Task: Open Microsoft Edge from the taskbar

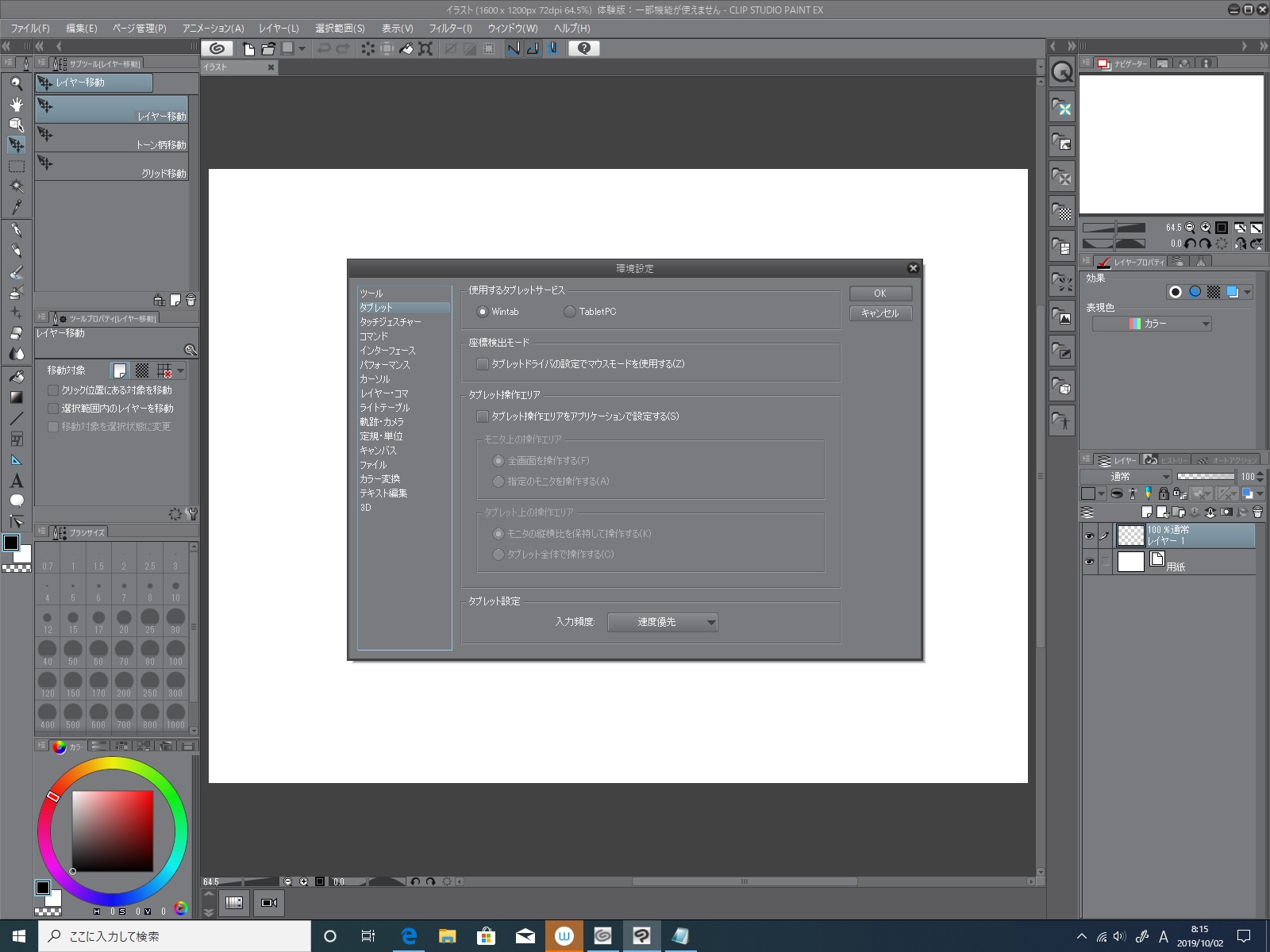Action: click(409, 936)
